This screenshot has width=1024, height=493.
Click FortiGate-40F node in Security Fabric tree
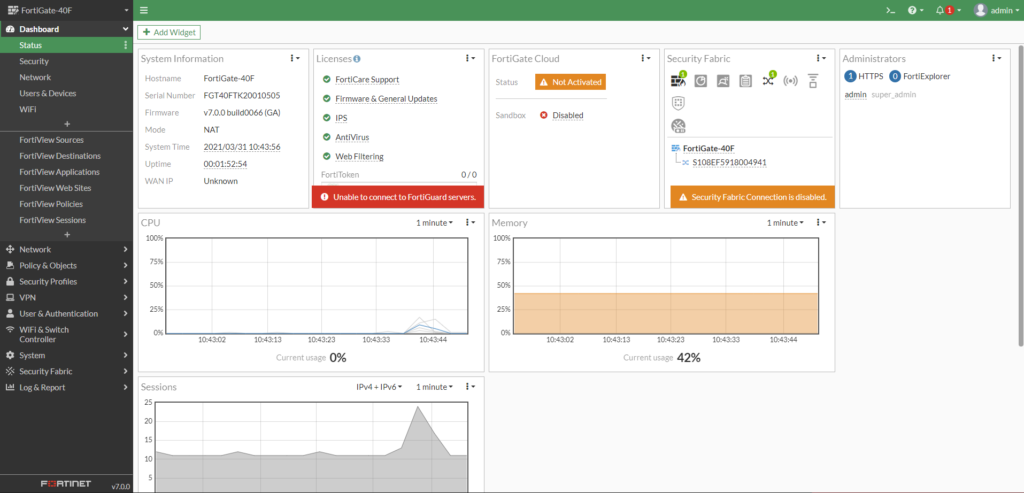pos(708,148)
